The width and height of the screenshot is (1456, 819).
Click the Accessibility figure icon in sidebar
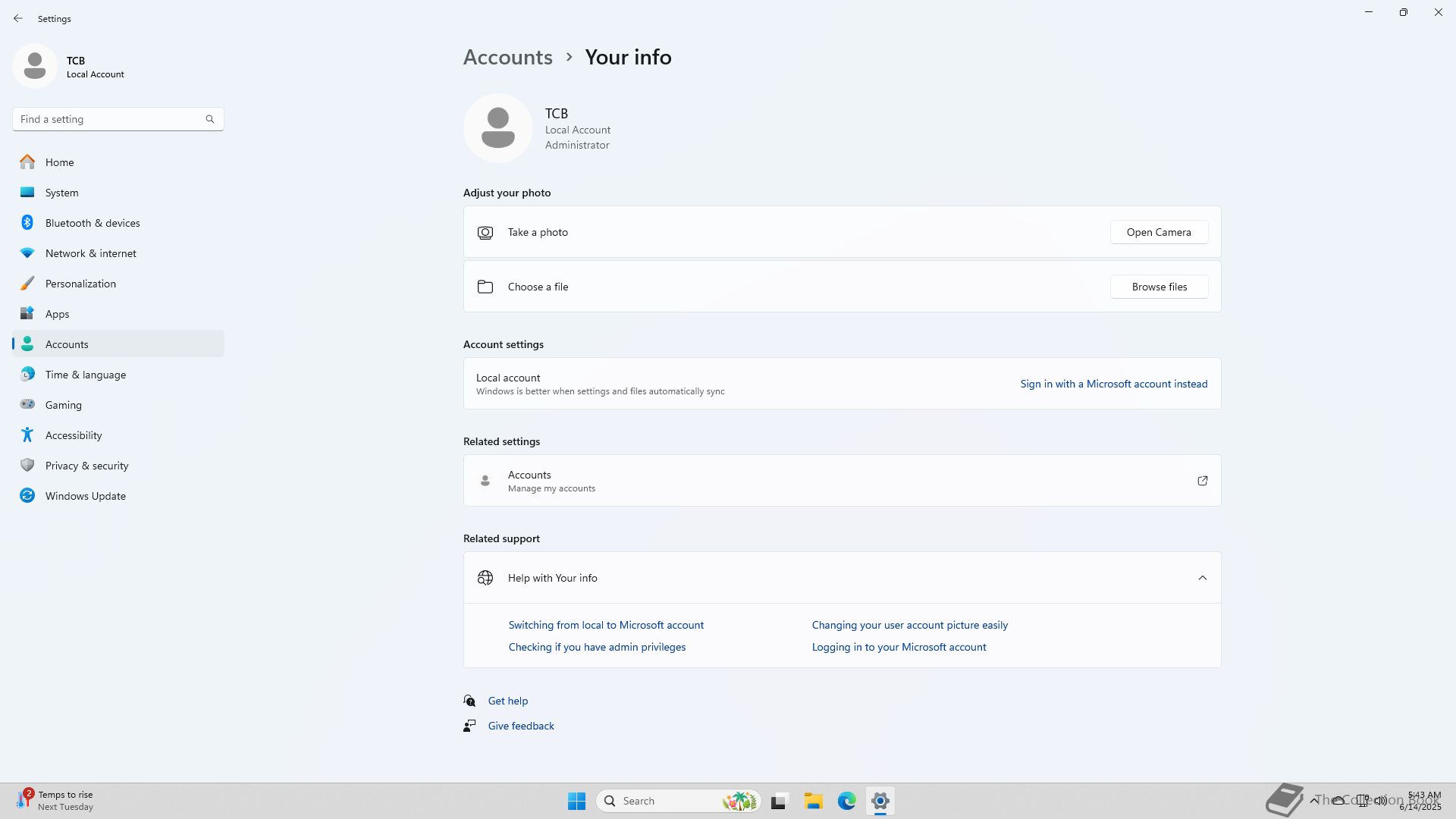27,435
